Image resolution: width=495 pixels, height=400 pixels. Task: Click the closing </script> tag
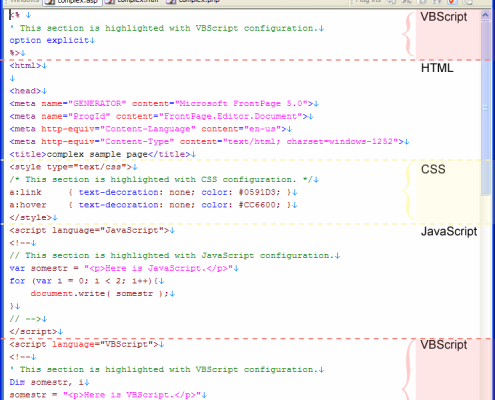click(33, 332)
